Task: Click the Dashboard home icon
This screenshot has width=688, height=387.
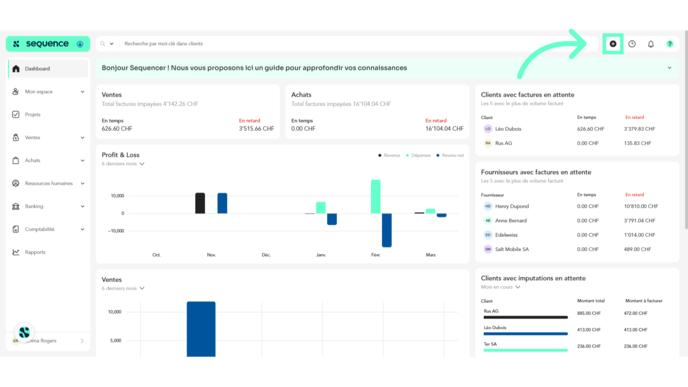Action: (16, 69)
